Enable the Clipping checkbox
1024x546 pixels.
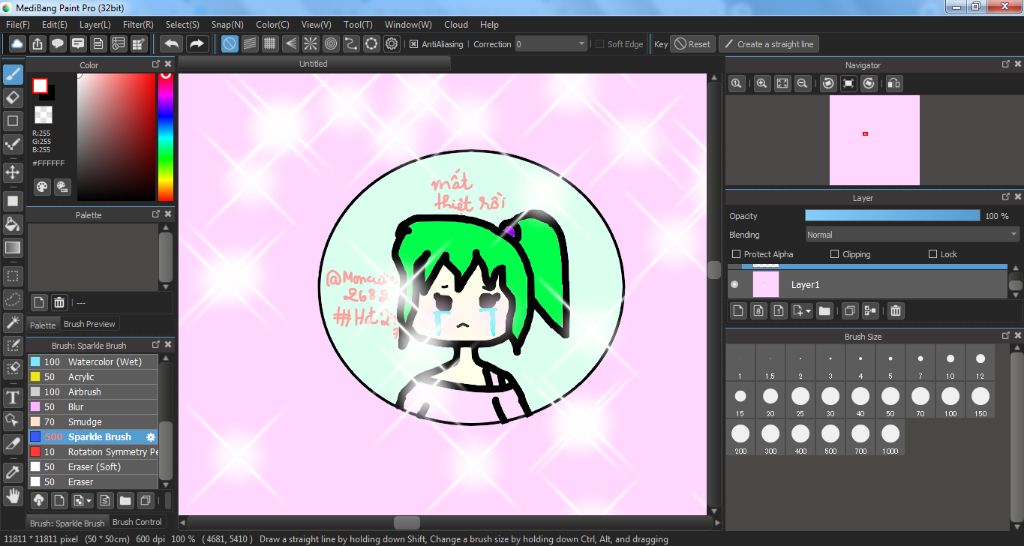coord(834,254)
